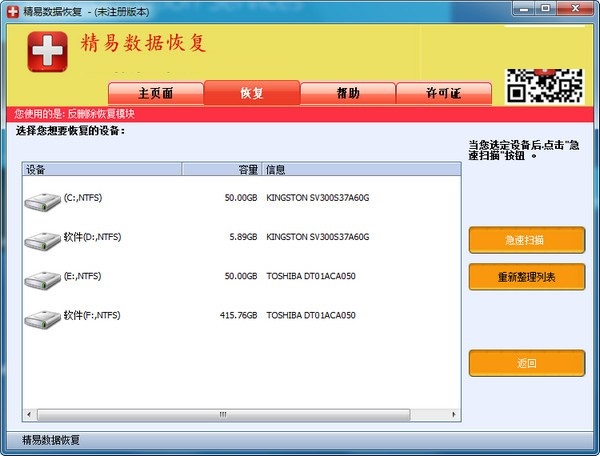Click the 返回 button
Image resolution: width=600 pixels, height=456 pixels.
click(x=527, y=363)
